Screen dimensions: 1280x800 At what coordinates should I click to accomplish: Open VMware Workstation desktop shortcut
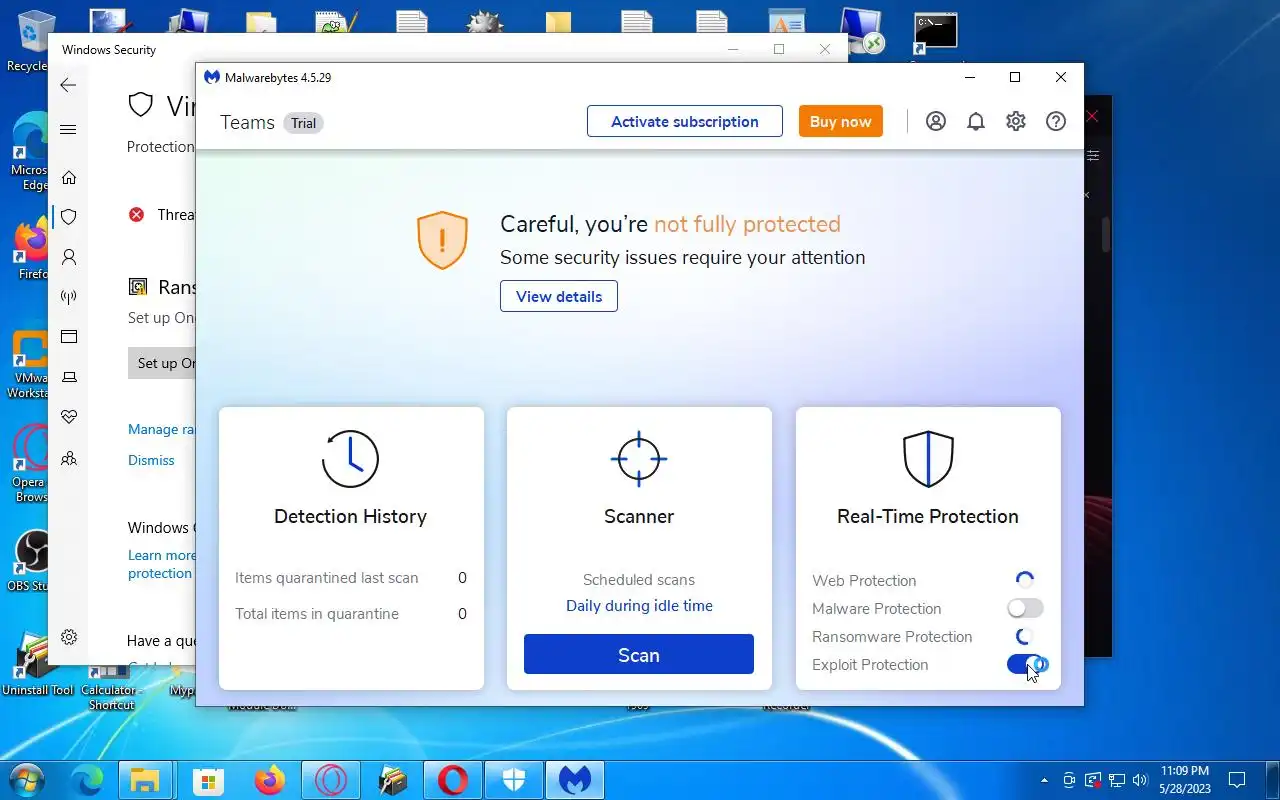[30, 365]
